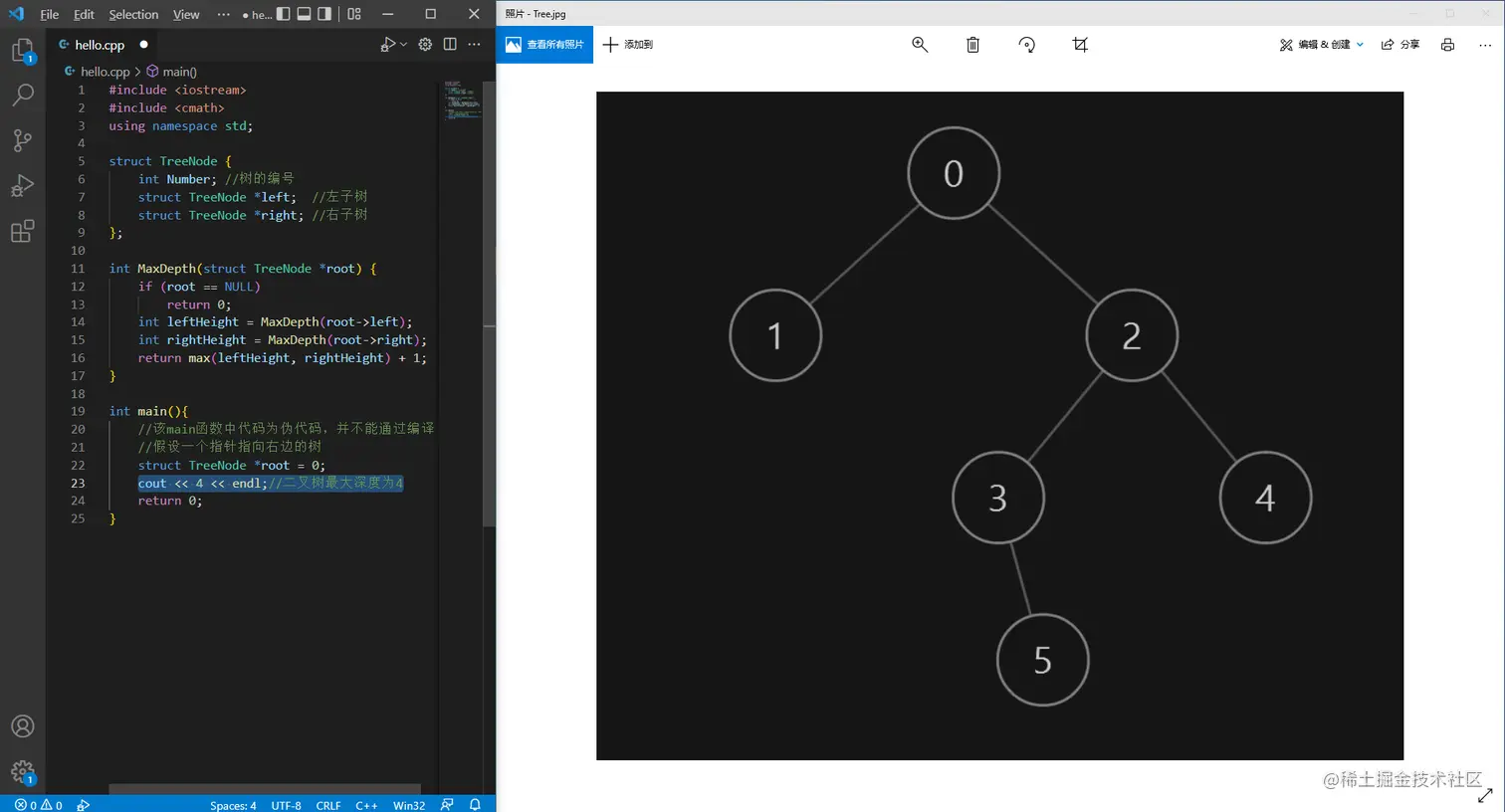The height and width of the screenshot is (812, 1505).
Task: Open the Explorer view in VS Code
Action: point(22,51)
